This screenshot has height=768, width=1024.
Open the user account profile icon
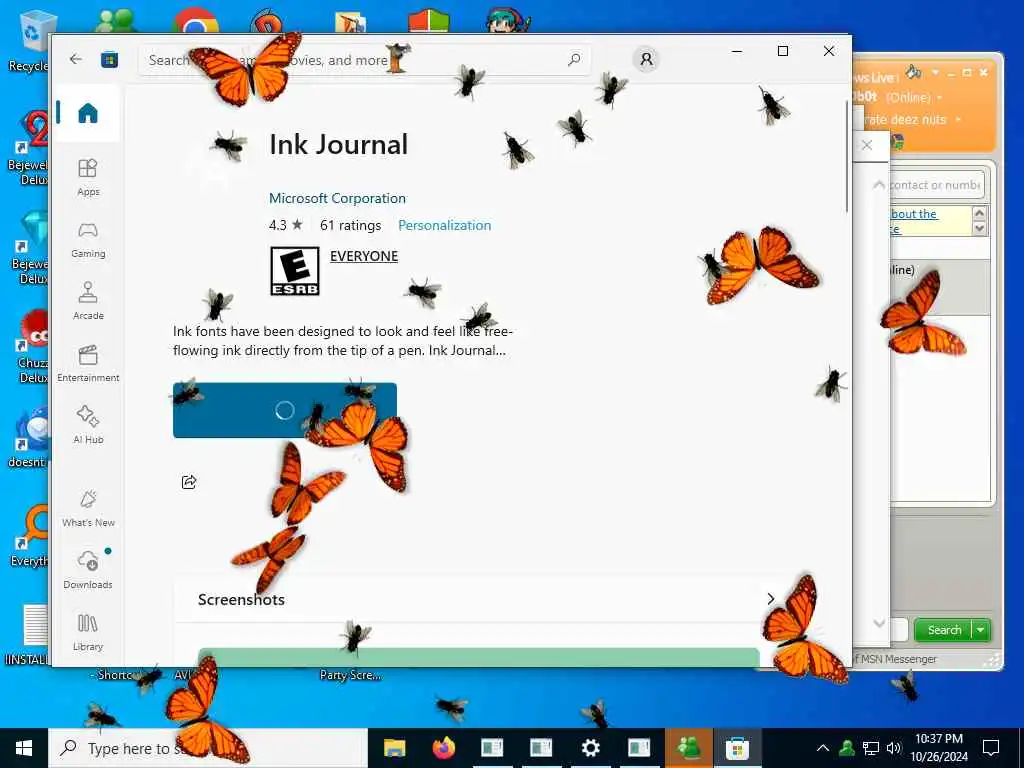646,59
